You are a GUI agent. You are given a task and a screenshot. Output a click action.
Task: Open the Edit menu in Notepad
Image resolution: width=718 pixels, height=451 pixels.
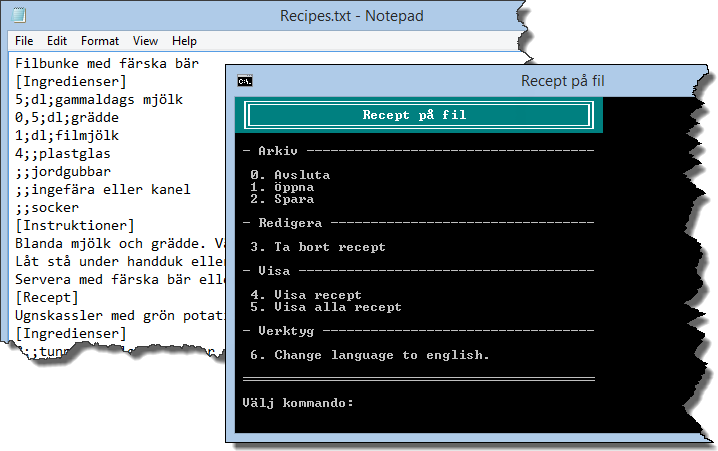point(57,41)
